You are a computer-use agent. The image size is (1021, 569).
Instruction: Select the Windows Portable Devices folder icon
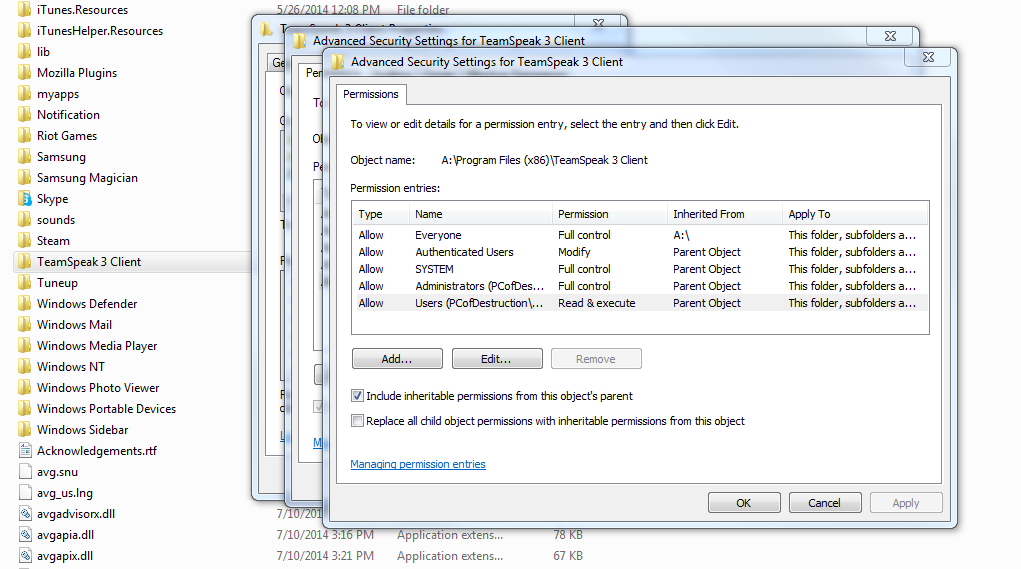25,408
